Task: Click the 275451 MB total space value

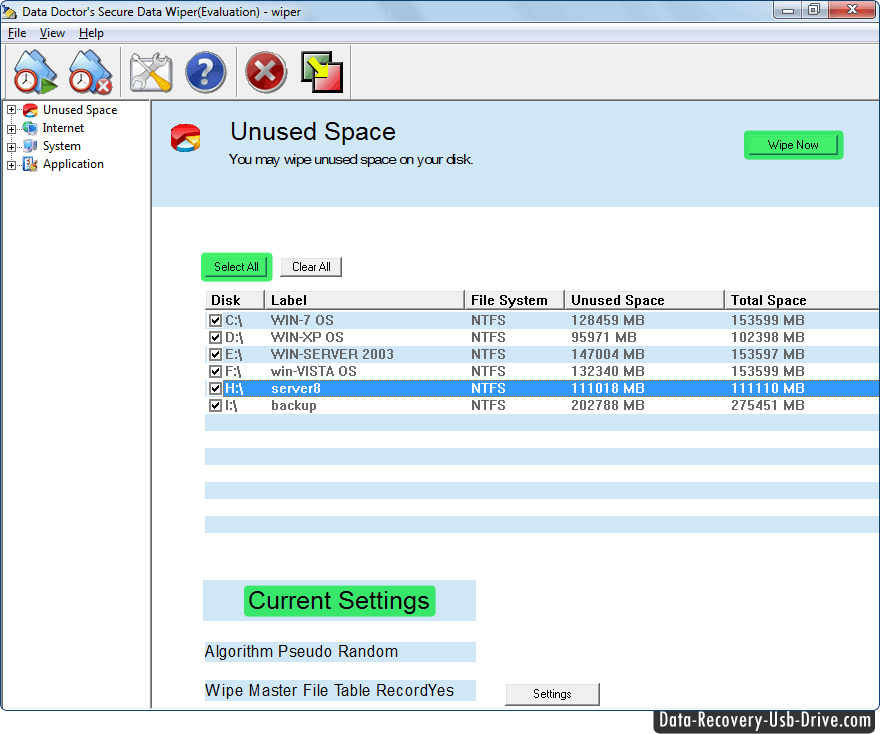Action: [x=768, y=406]
